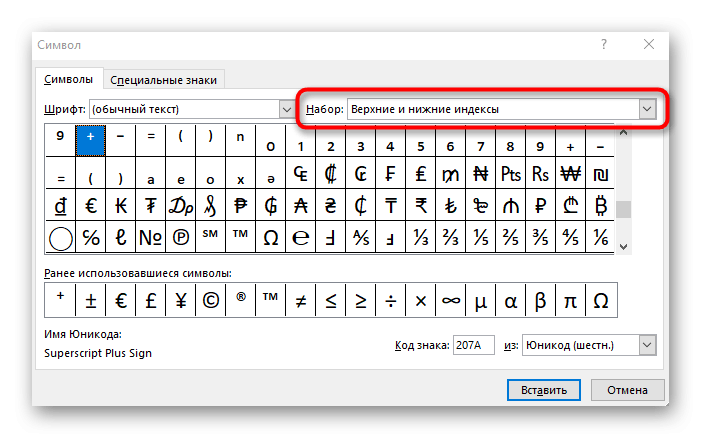Pick the Russian ruble sign ₽

[x=541, y=205]
